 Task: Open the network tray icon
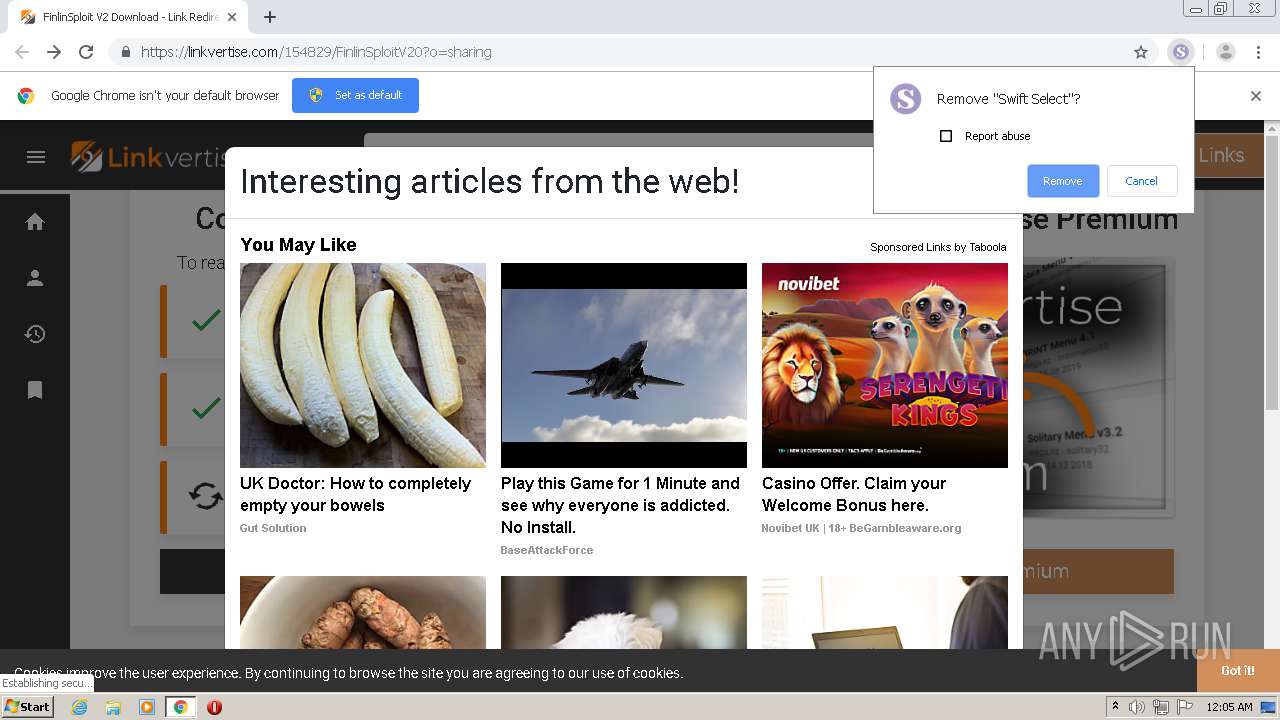1161,707
